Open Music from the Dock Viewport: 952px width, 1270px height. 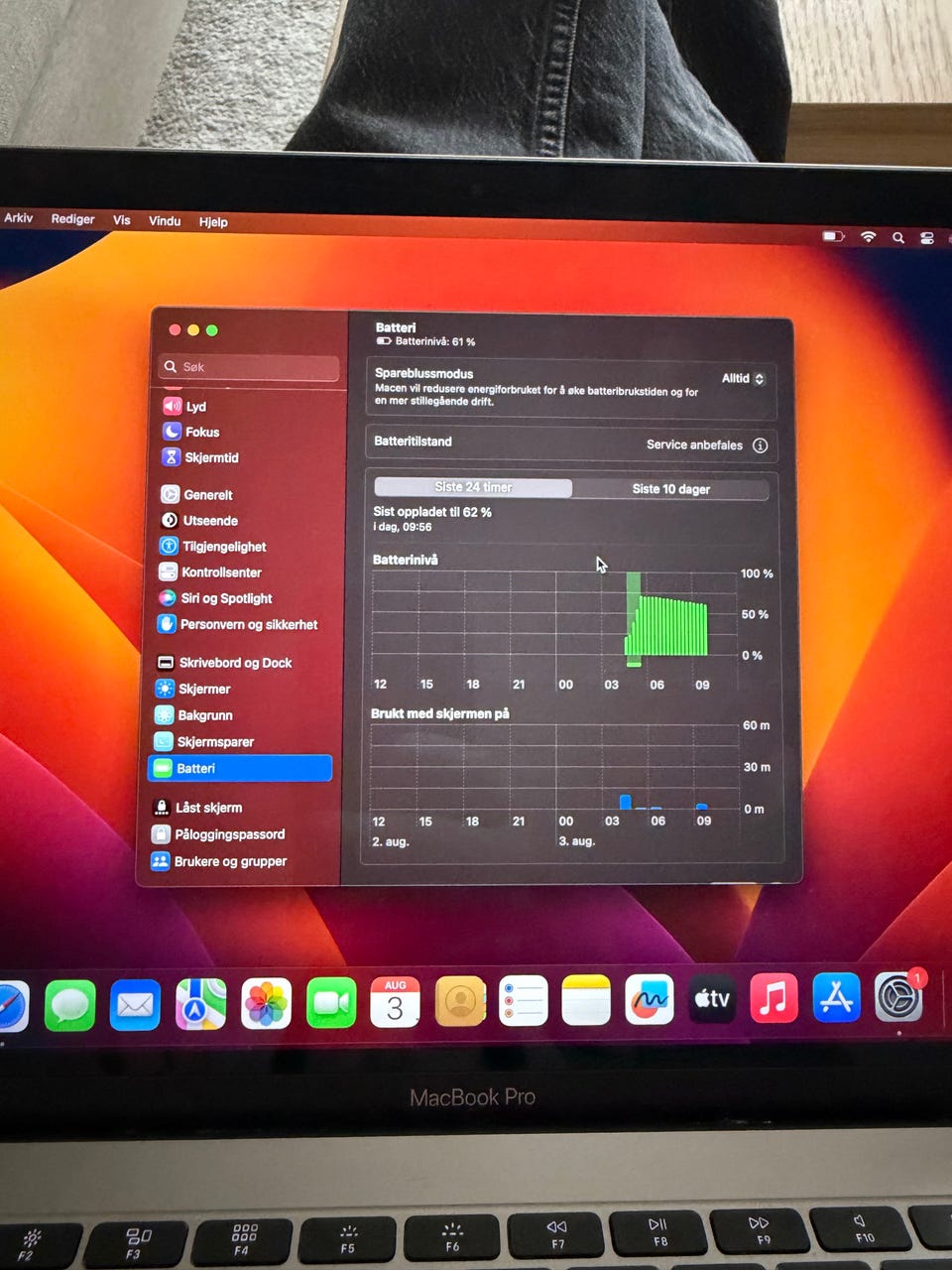click(x=773, y=997)
